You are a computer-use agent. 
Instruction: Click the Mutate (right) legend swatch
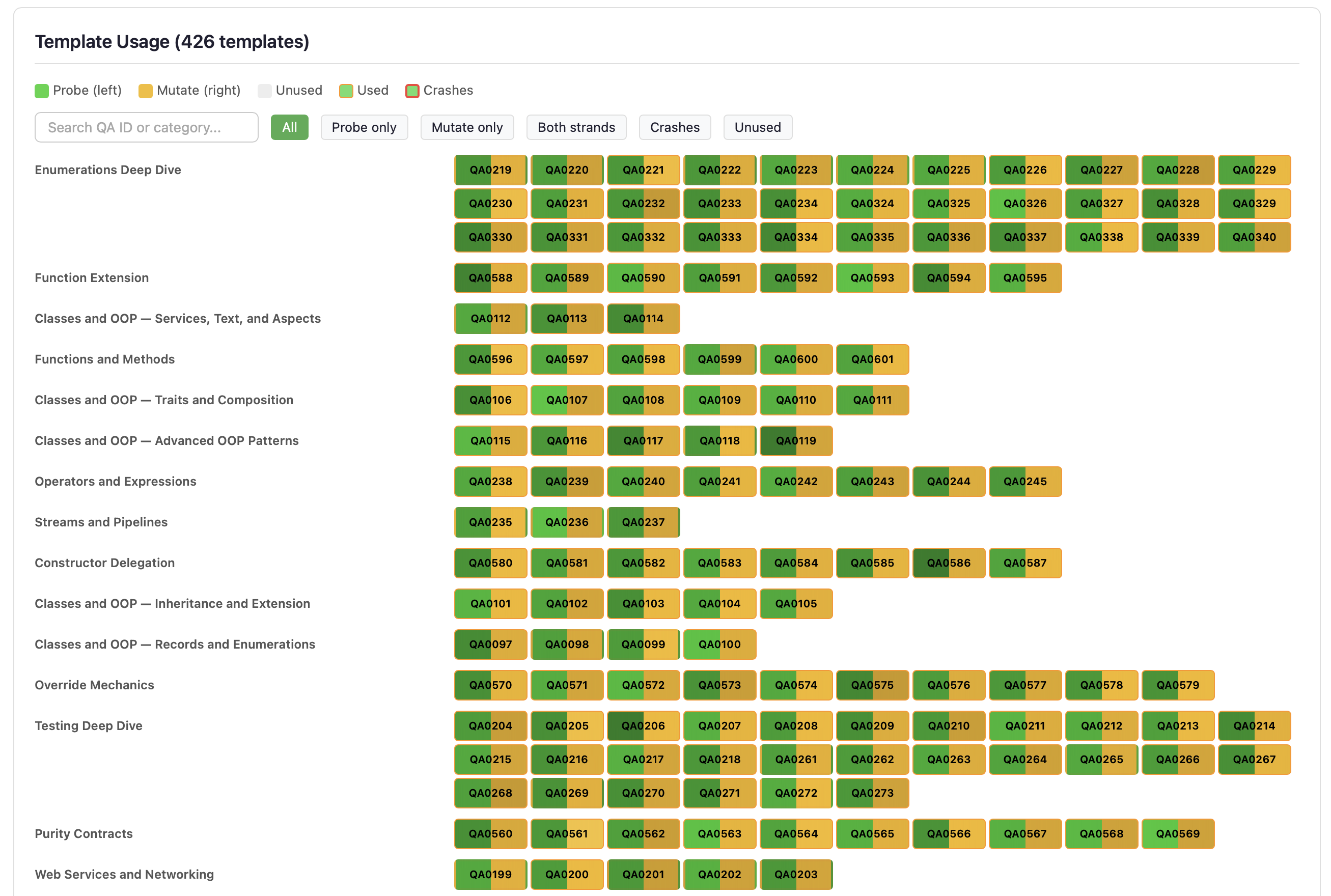tap(145, 90)
